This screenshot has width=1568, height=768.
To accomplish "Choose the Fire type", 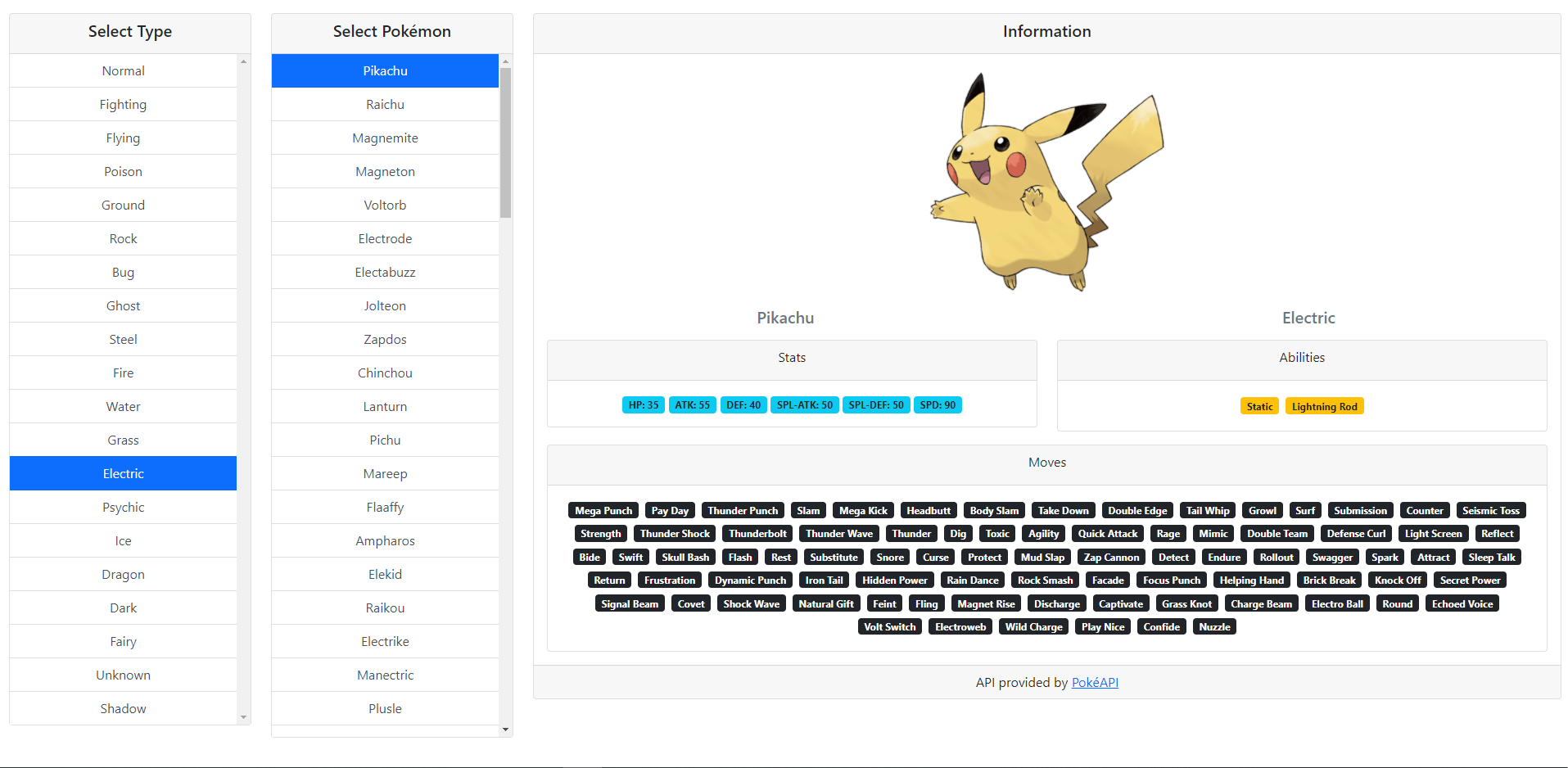I will pos(123,373).
